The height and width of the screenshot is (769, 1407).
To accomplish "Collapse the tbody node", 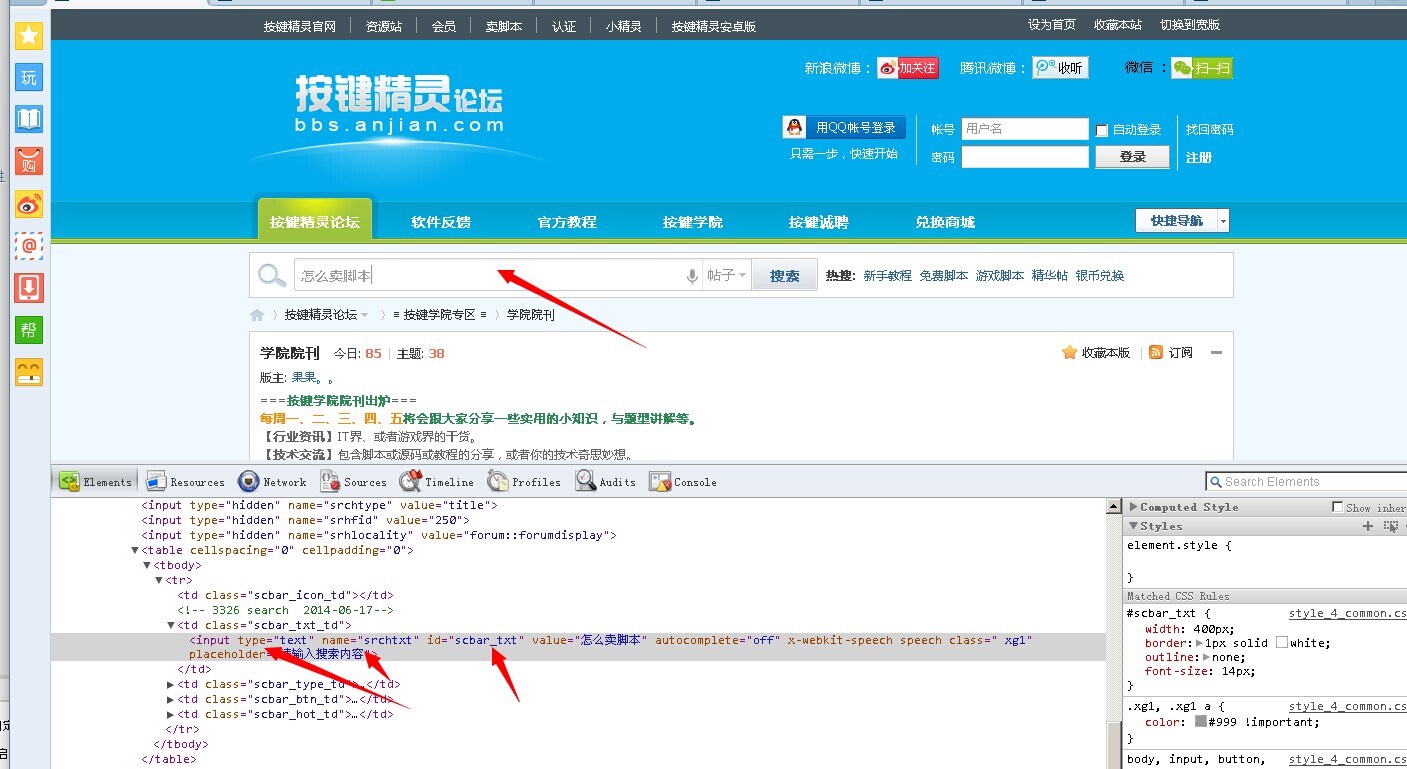I will (x=147, y=565).
